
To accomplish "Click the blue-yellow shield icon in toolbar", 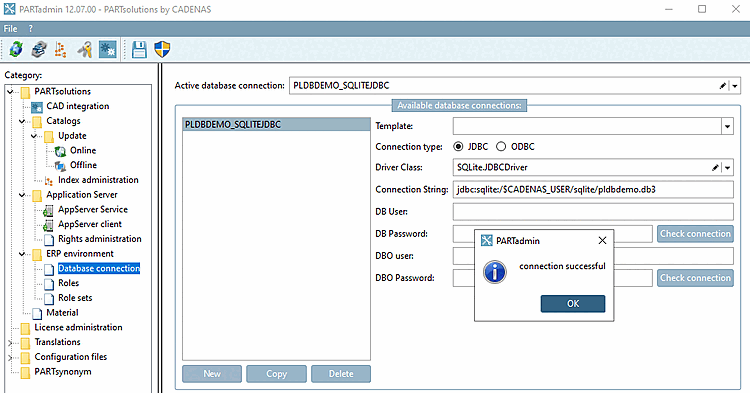I will (162, 49).
